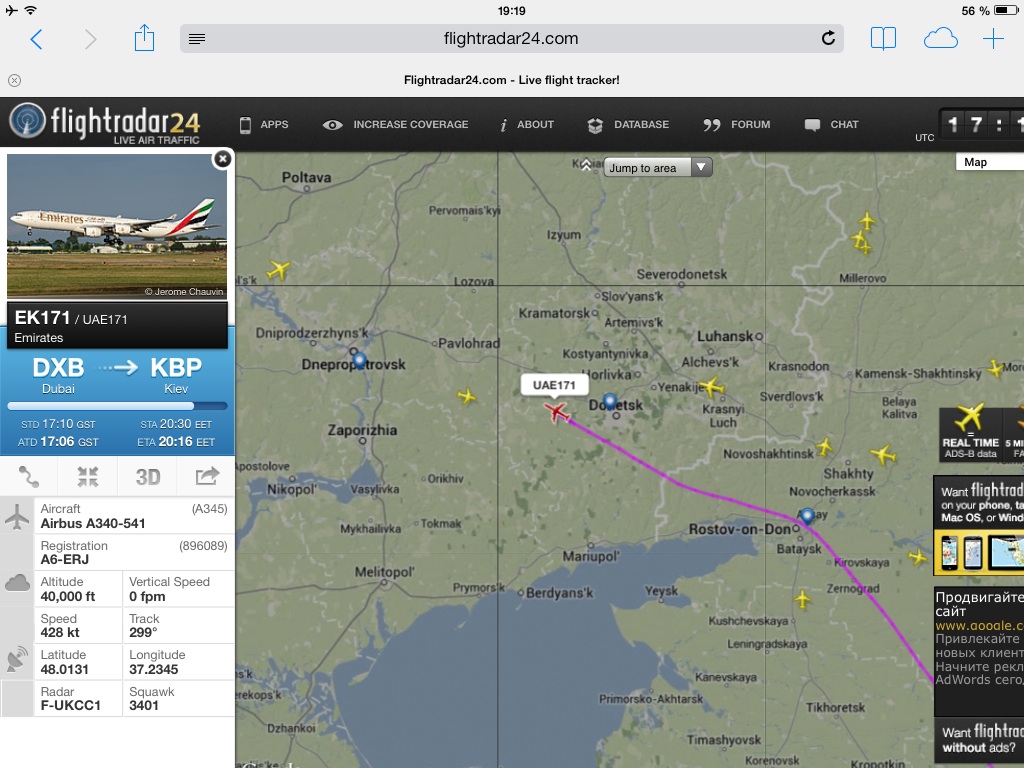The height and width of the screenshot is (768, 1024).
Task: Open the DATABASE menu item
Action: pyautogui.click(x=628, y=125)
